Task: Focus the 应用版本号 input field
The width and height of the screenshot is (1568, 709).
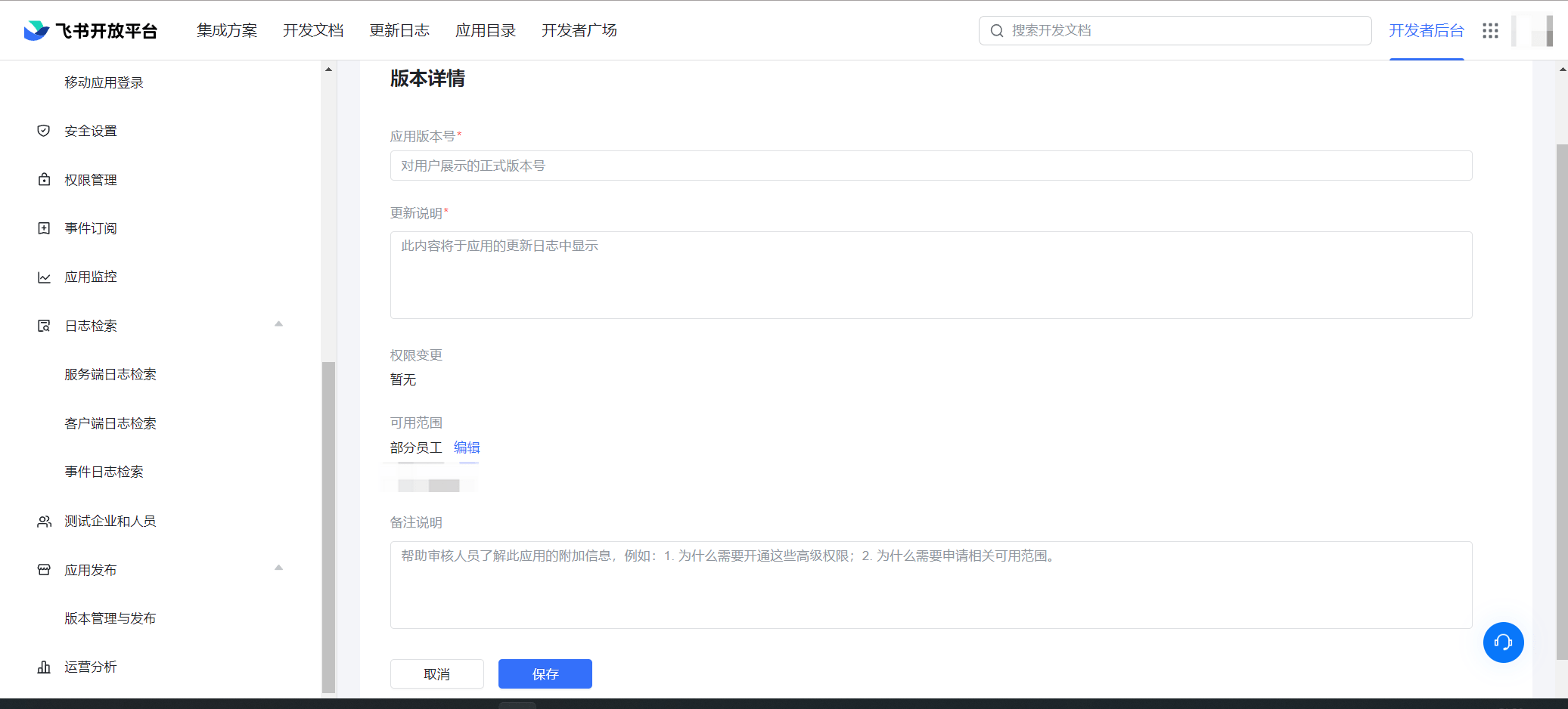Action: pyautogui.click(x=930, y=166)
